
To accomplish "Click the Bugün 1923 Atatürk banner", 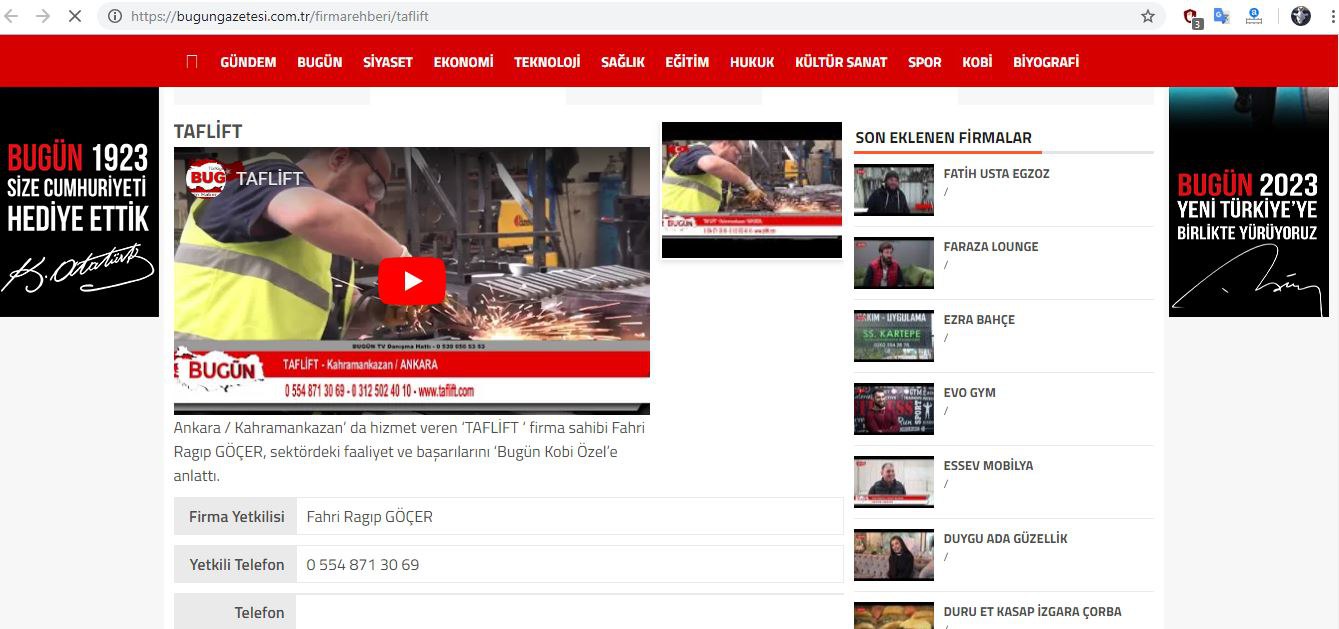I will coord(79,202).
